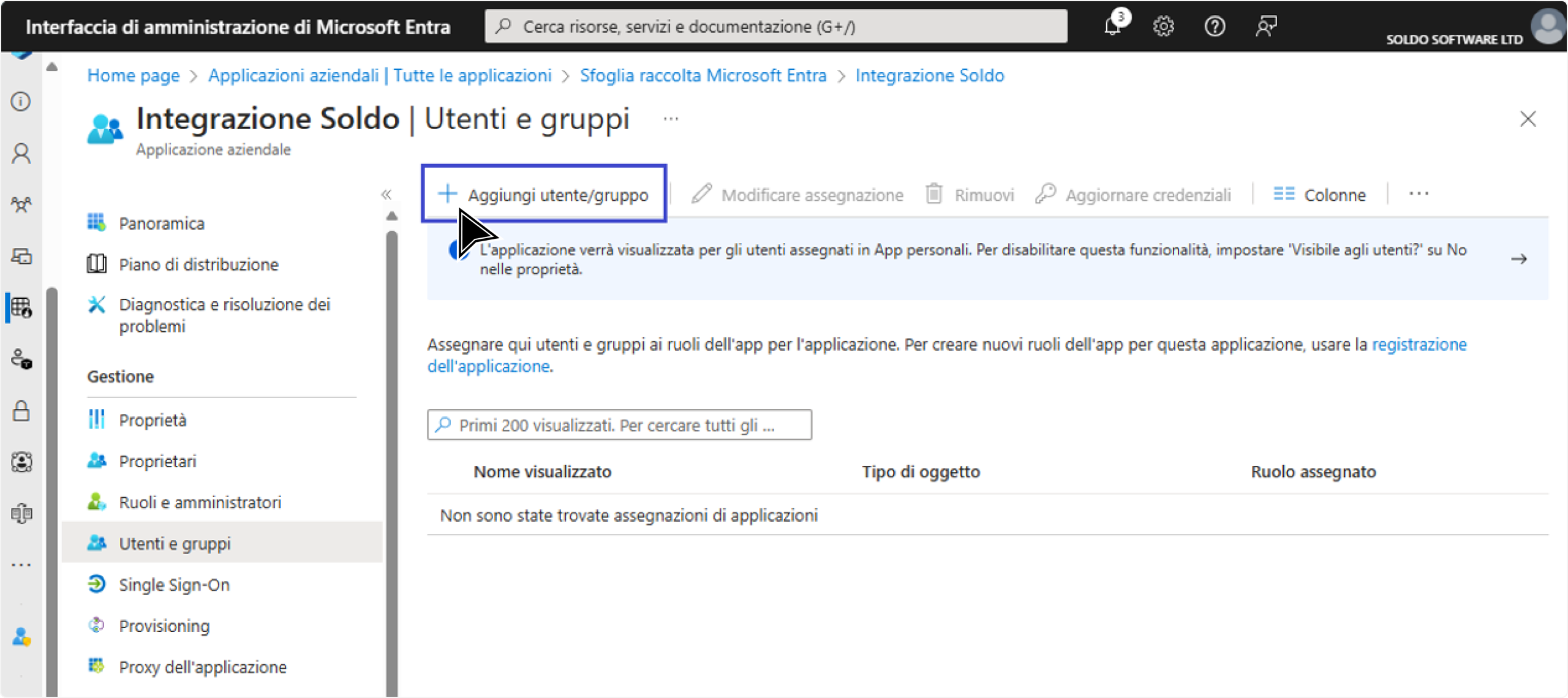The width and height of the screenshot is (1568, 698).
Task: Click the trash Rimuovi icon
Action: [933, 193]
